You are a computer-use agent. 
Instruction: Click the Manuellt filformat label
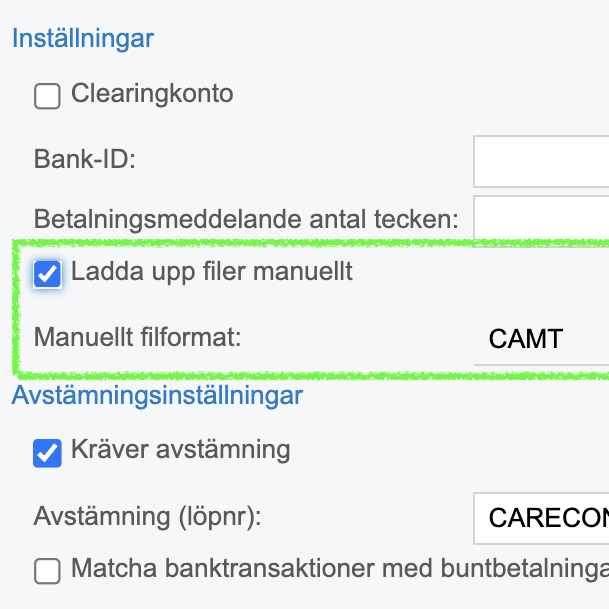tap(138, 337)
